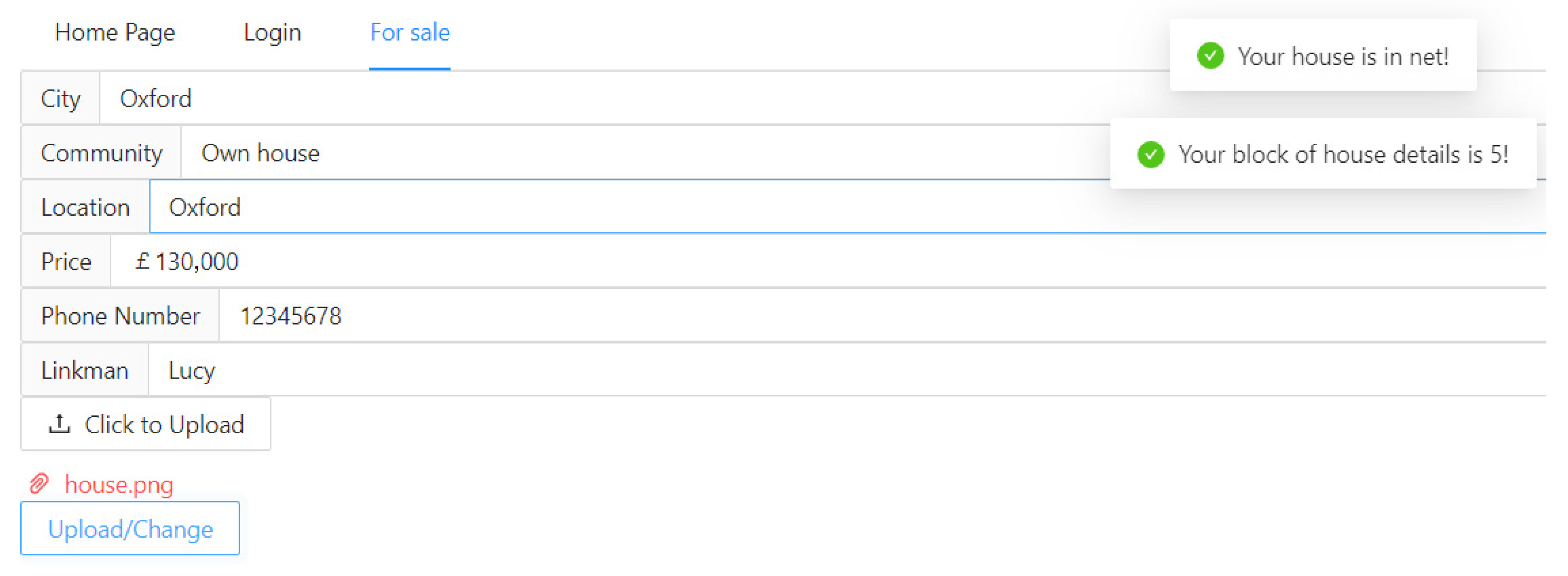The width and height of the screenshot is (1568, 576).
Task: Click into the Community input field
Action: pos(609,153)
